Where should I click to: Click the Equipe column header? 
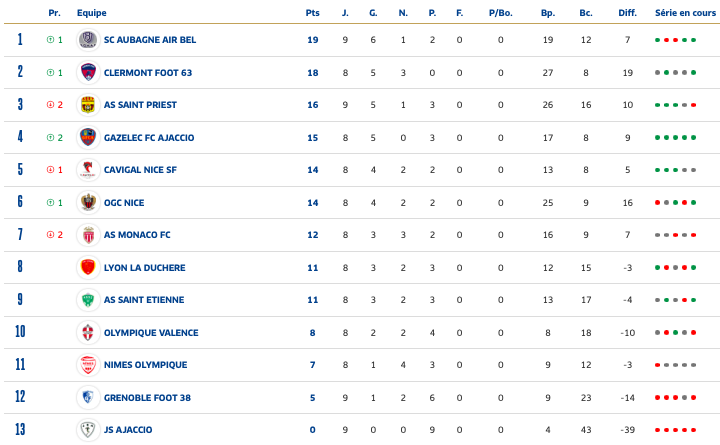pos(92,13)
